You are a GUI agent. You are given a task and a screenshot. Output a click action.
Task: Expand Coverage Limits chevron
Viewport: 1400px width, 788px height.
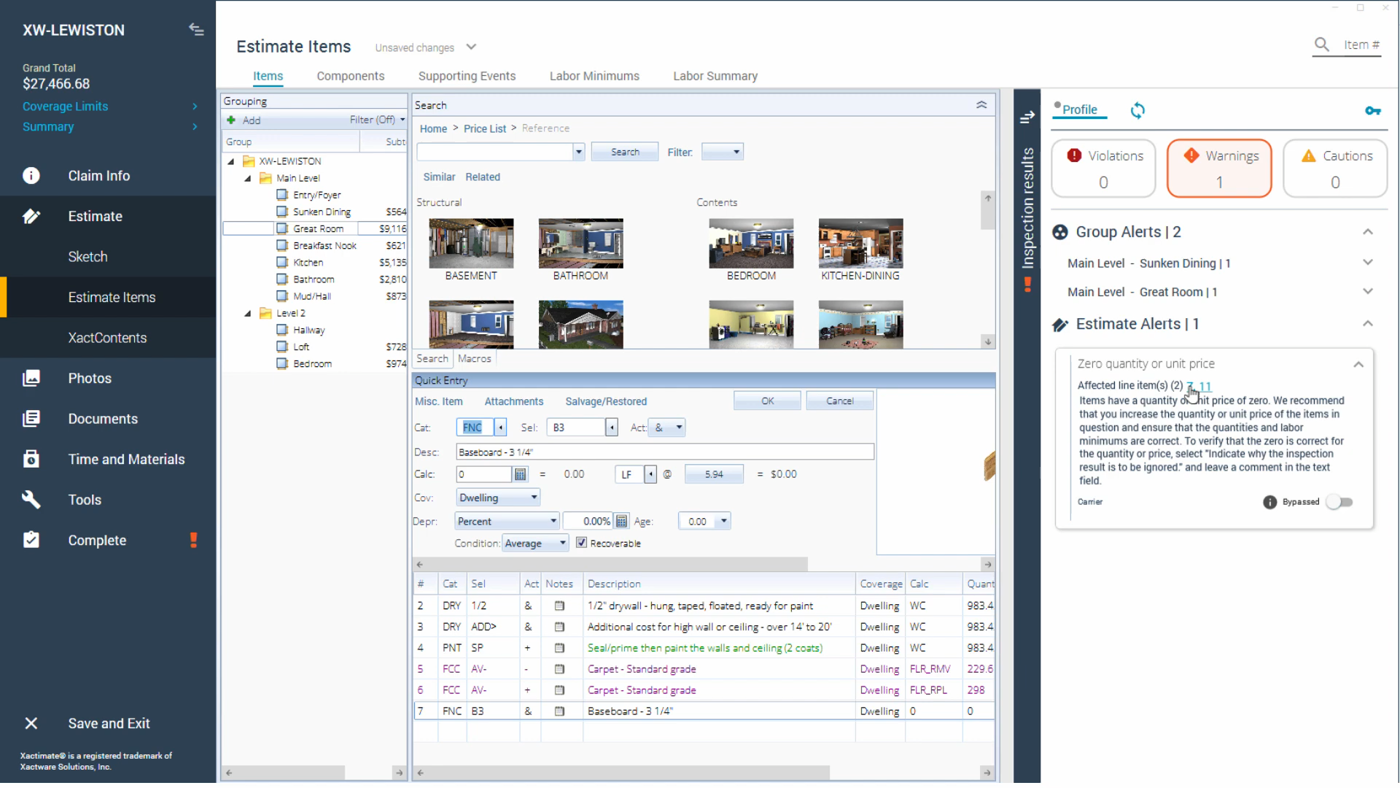click(x=194, y=106)
